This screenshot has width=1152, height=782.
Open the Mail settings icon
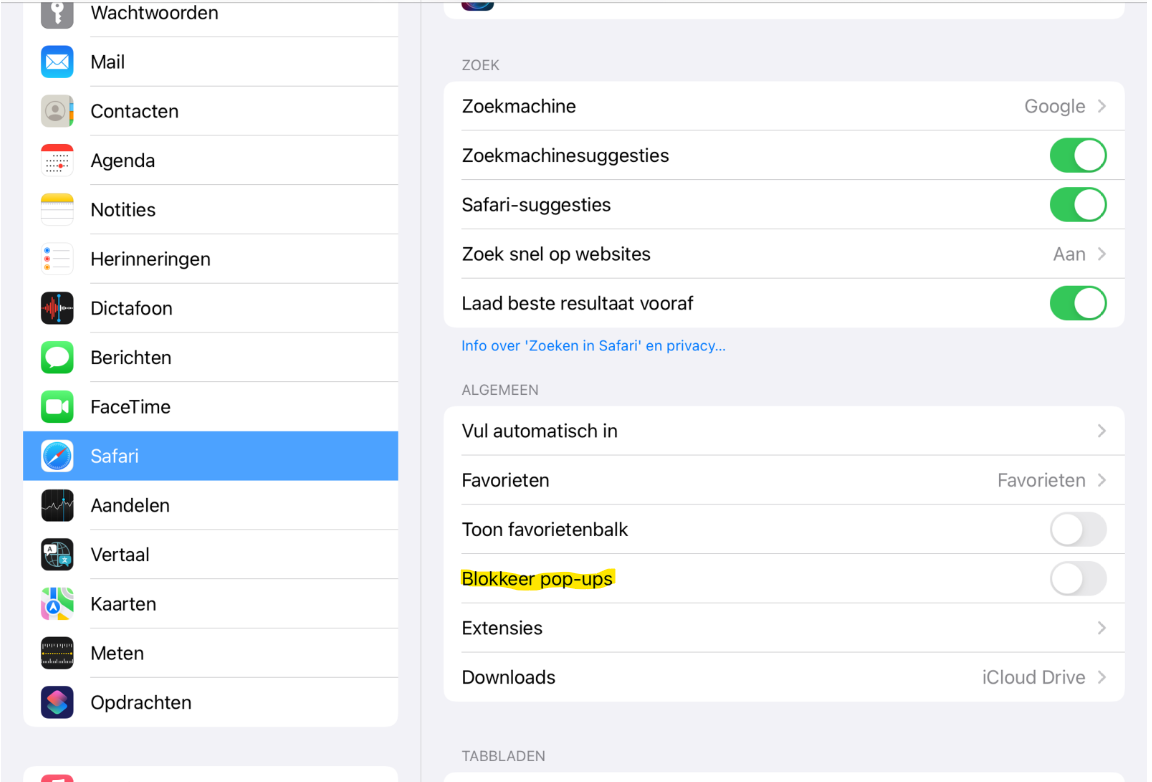tap(57, 62)
